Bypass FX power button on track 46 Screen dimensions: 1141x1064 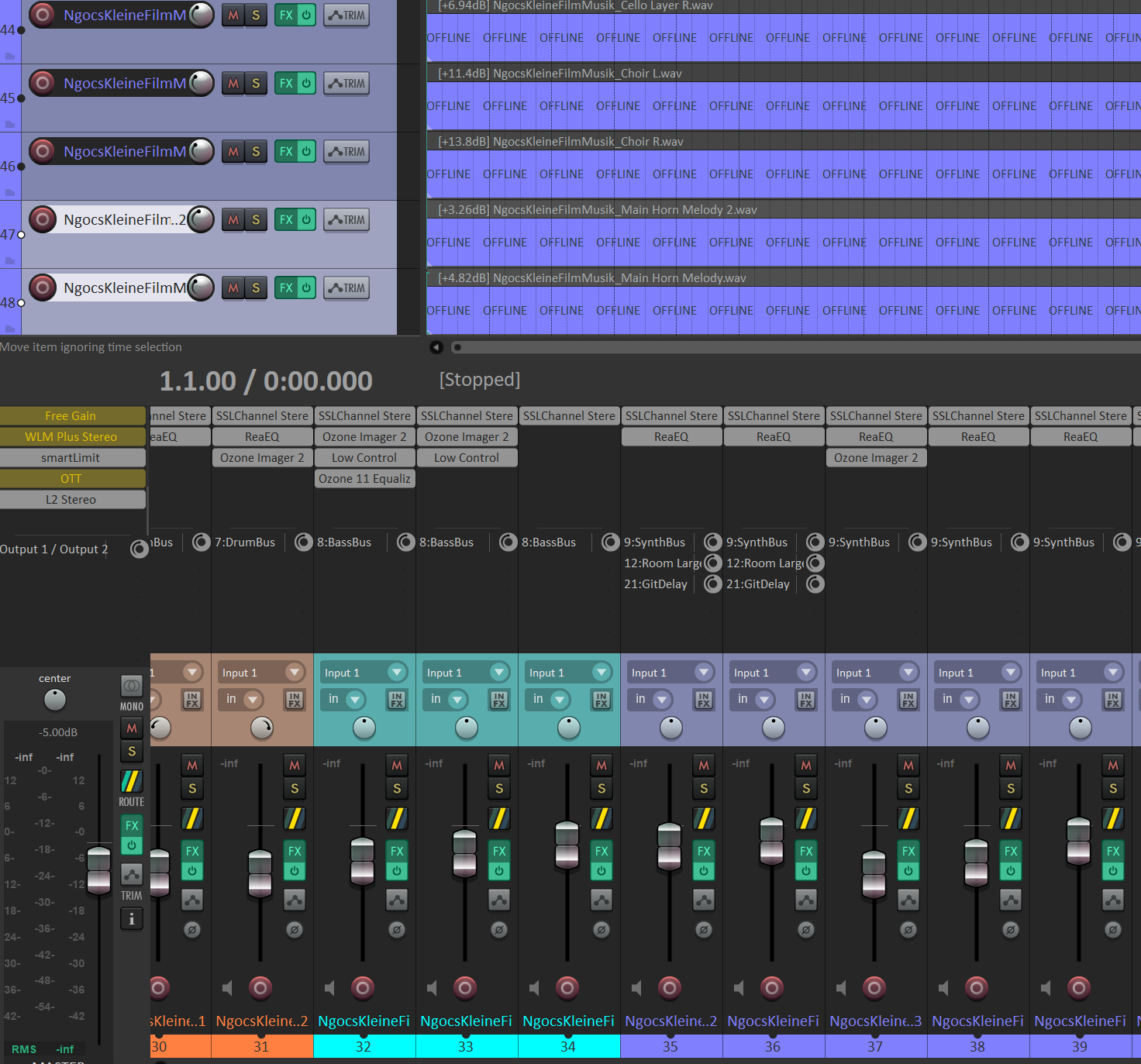306,151
